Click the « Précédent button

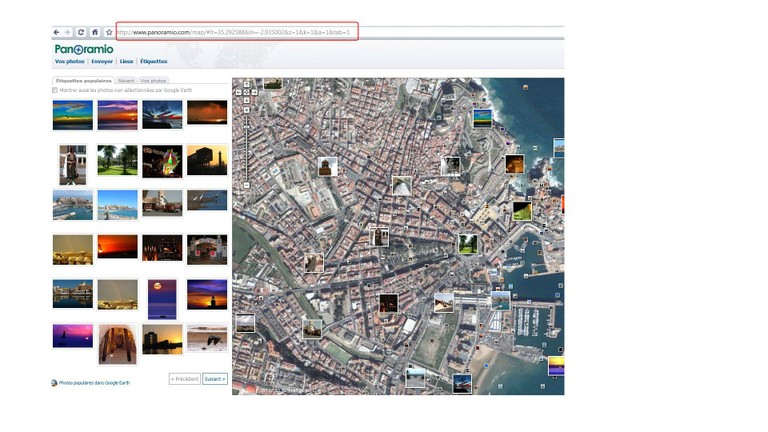[184, 379]
